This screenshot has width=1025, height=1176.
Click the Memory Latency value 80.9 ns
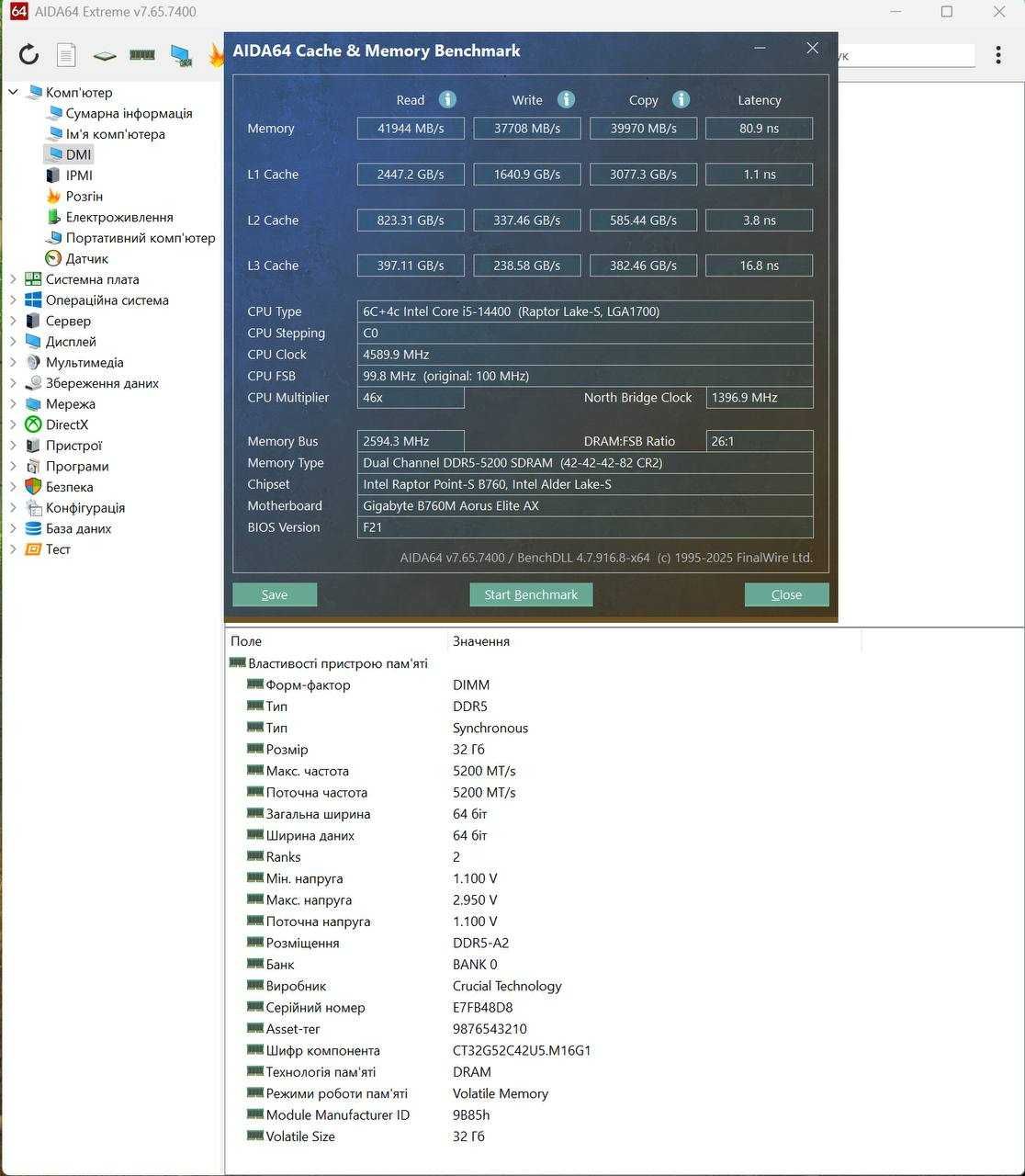click(759, 129)
